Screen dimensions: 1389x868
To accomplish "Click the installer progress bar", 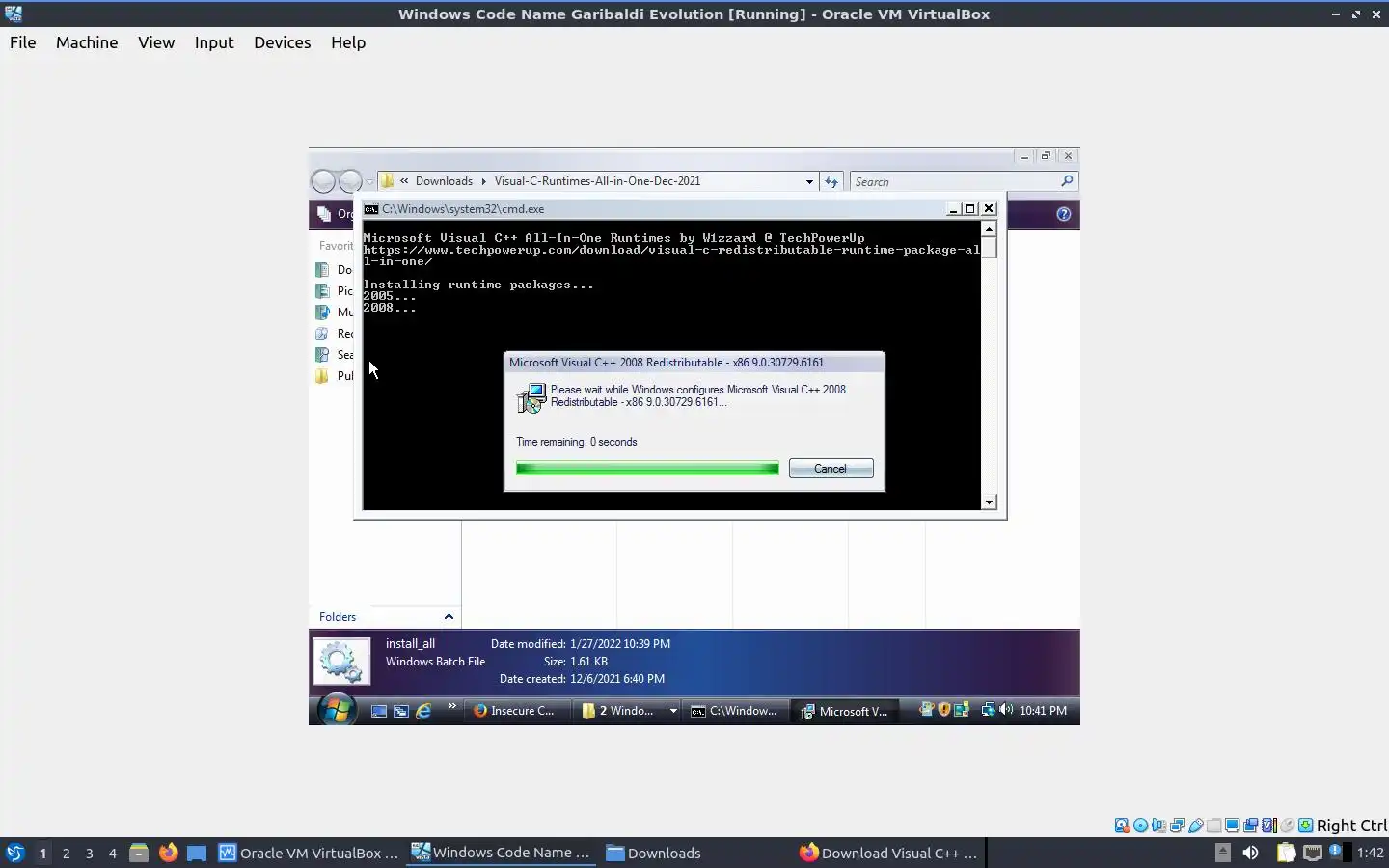I will pyautogui.click(x=647, y=469).
